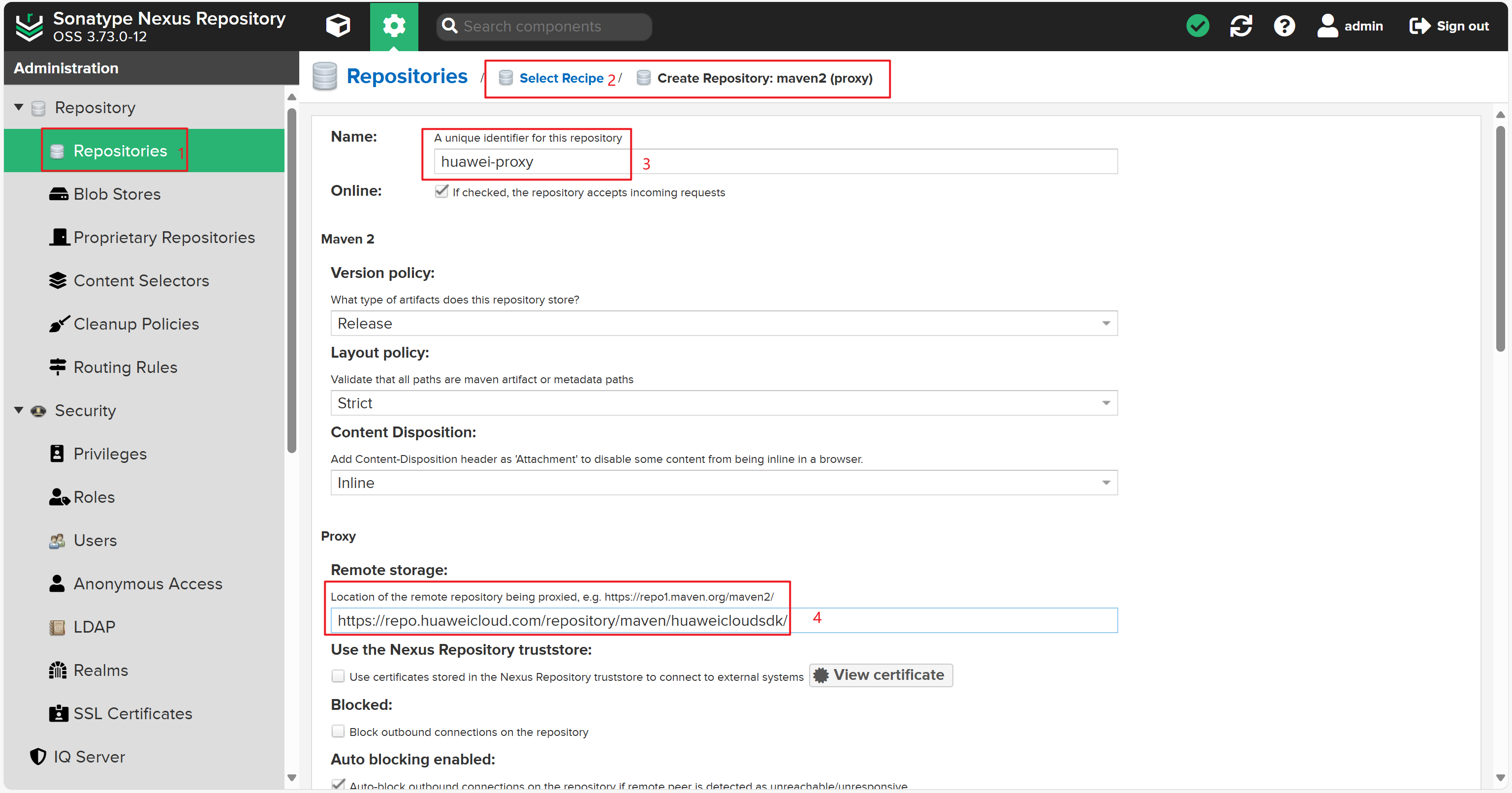Click the Search components field
1512x793 pixels.
pyautogui.click(x=543, y=27)
